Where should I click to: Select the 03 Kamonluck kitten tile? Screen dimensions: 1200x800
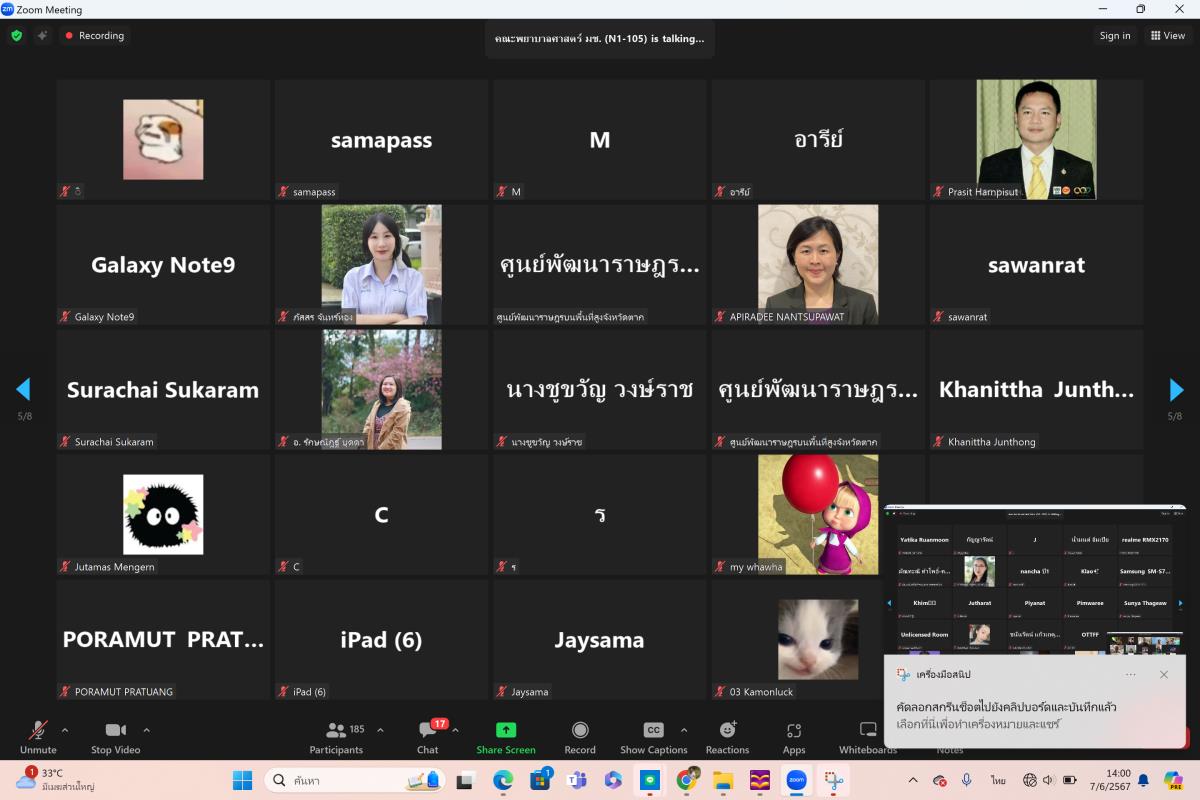click(x=818, y=640)
